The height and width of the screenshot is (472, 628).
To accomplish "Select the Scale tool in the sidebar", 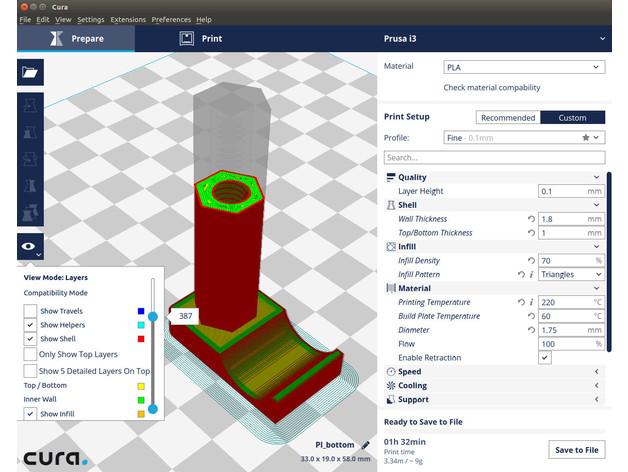I will [30, 132].
